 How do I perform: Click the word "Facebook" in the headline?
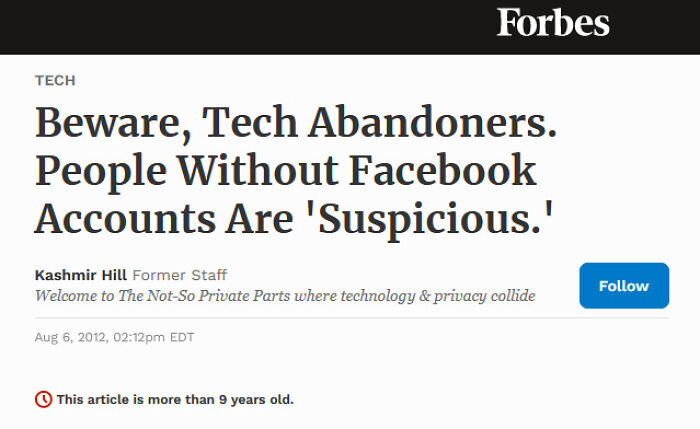tap(441, 171)
